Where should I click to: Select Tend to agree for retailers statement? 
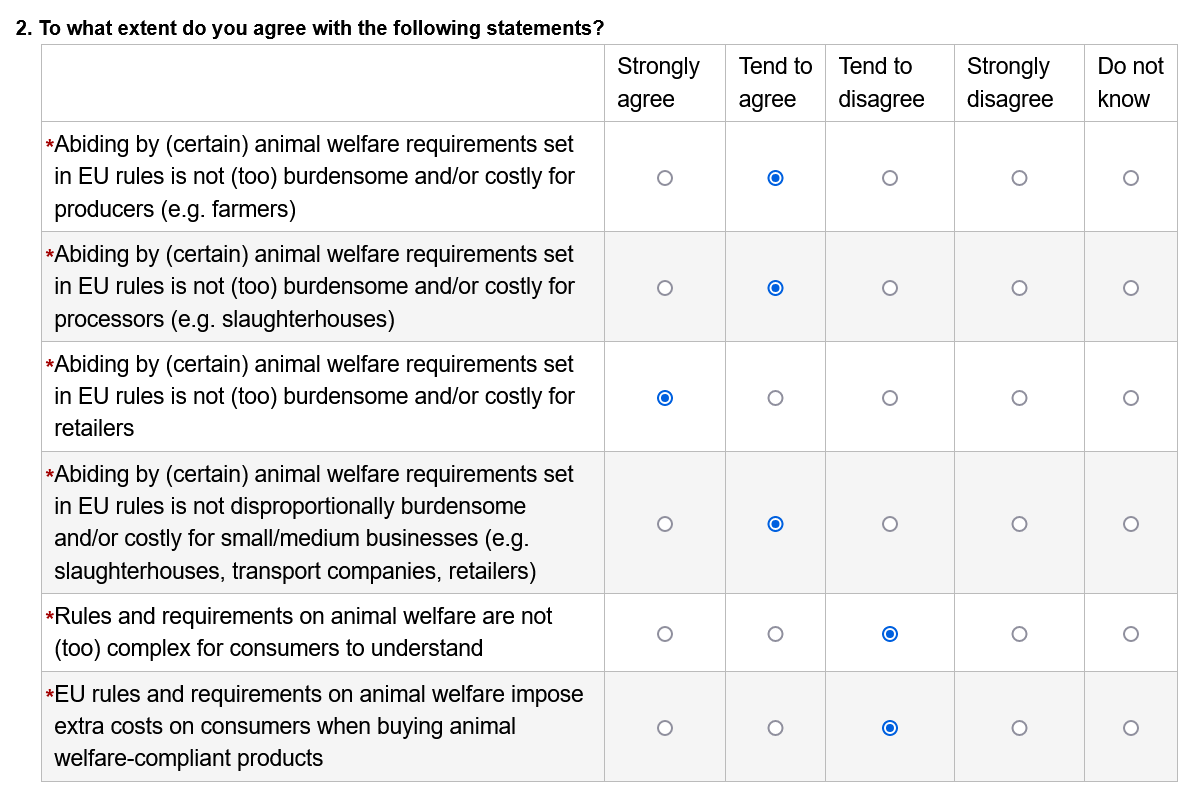pos(775,398)
